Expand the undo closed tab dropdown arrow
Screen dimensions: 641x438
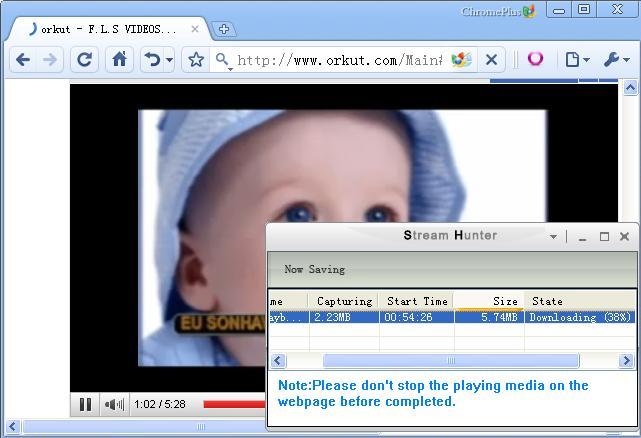pyautogui.click(x=169, y=60)
